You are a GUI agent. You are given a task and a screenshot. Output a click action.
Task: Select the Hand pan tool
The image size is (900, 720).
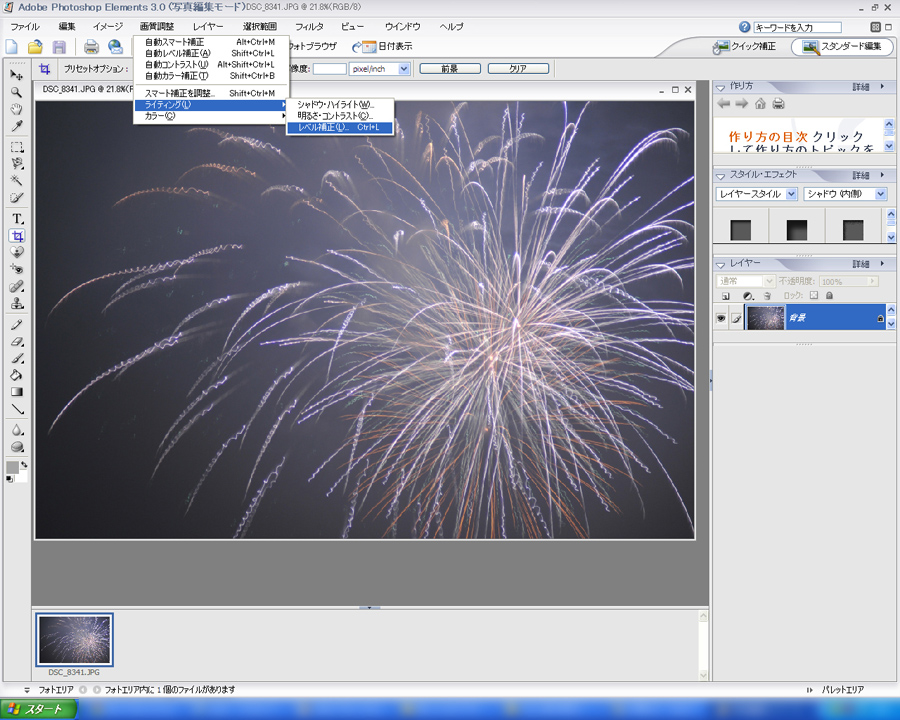pos(17,109)
